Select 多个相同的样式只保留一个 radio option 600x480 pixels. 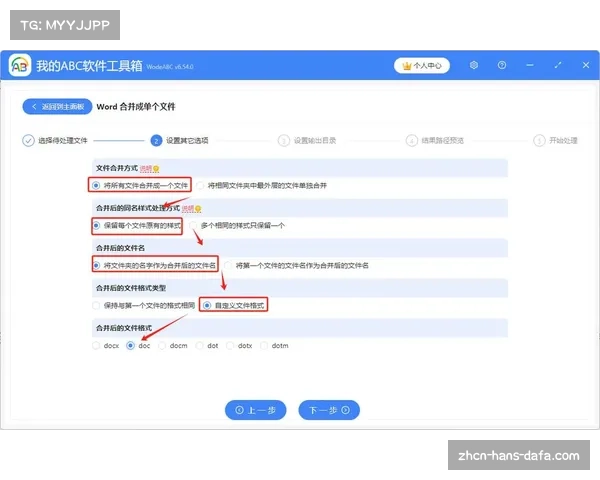(x=237, y=225)
